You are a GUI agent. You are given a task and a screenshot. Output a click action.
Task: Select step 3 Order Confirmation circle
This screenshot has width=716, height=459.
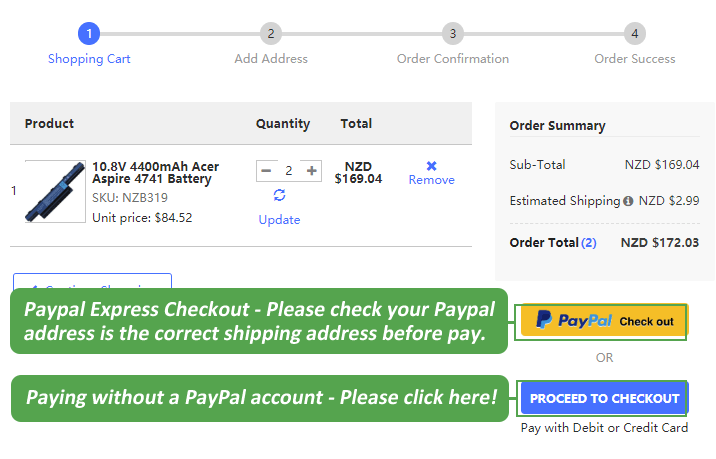(453, 34)
